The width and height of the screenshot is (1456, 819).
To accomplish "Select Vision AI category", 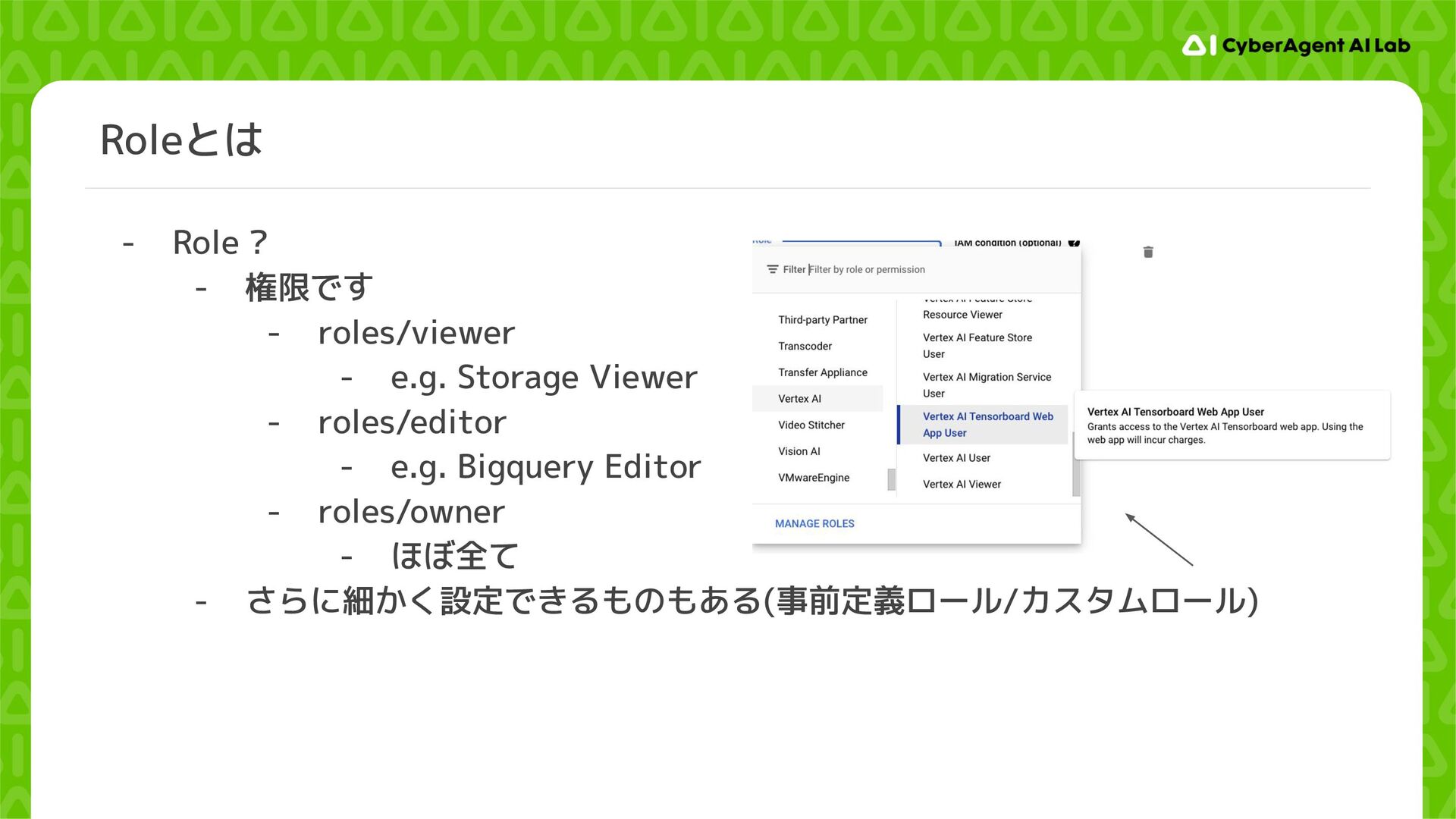I will coord(799,451).
